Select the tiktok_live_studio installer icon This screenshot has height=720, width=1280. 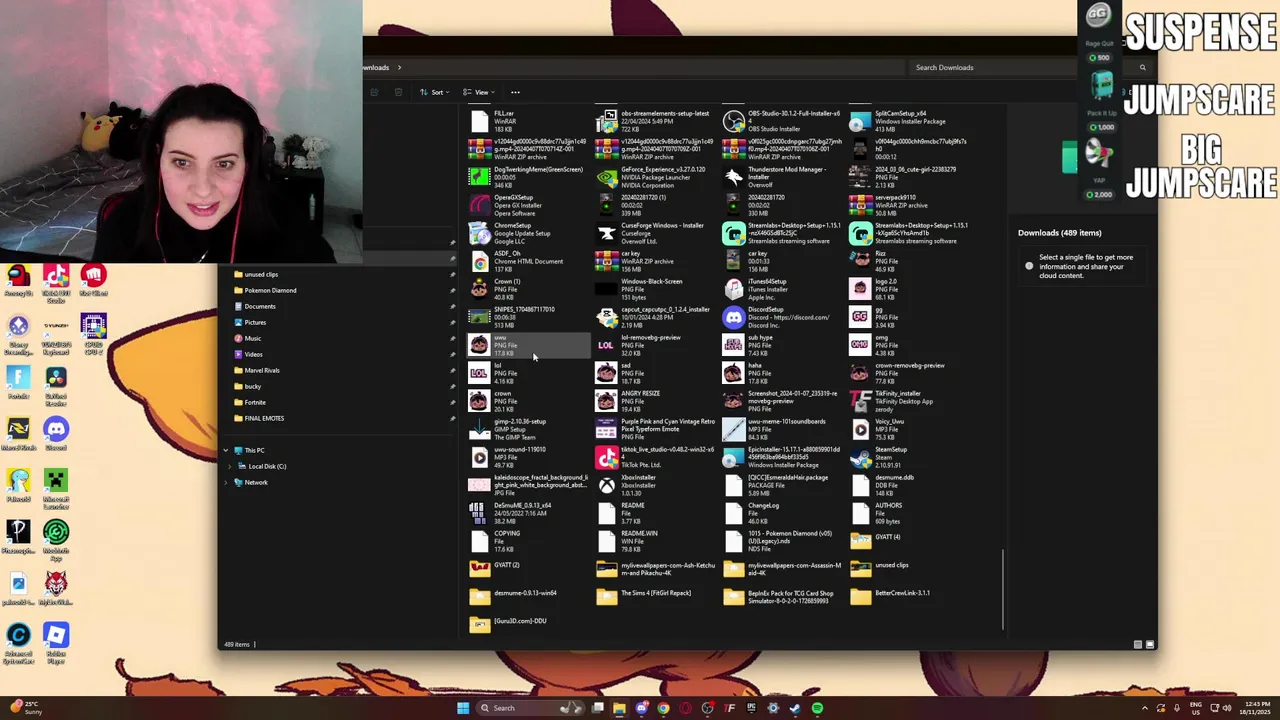pos(607,458)
